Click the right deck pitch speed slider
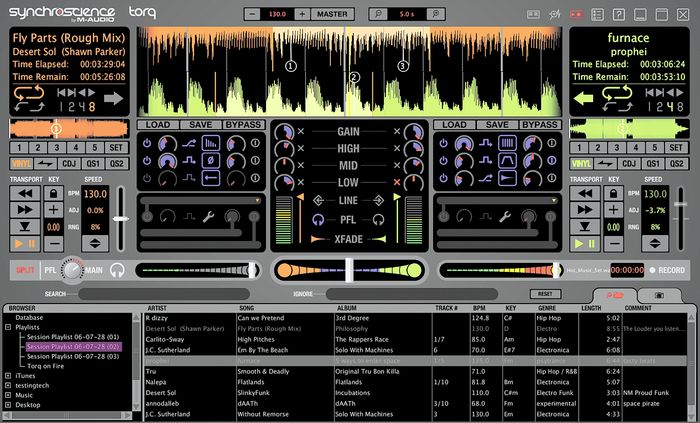 tap(680, 204)
